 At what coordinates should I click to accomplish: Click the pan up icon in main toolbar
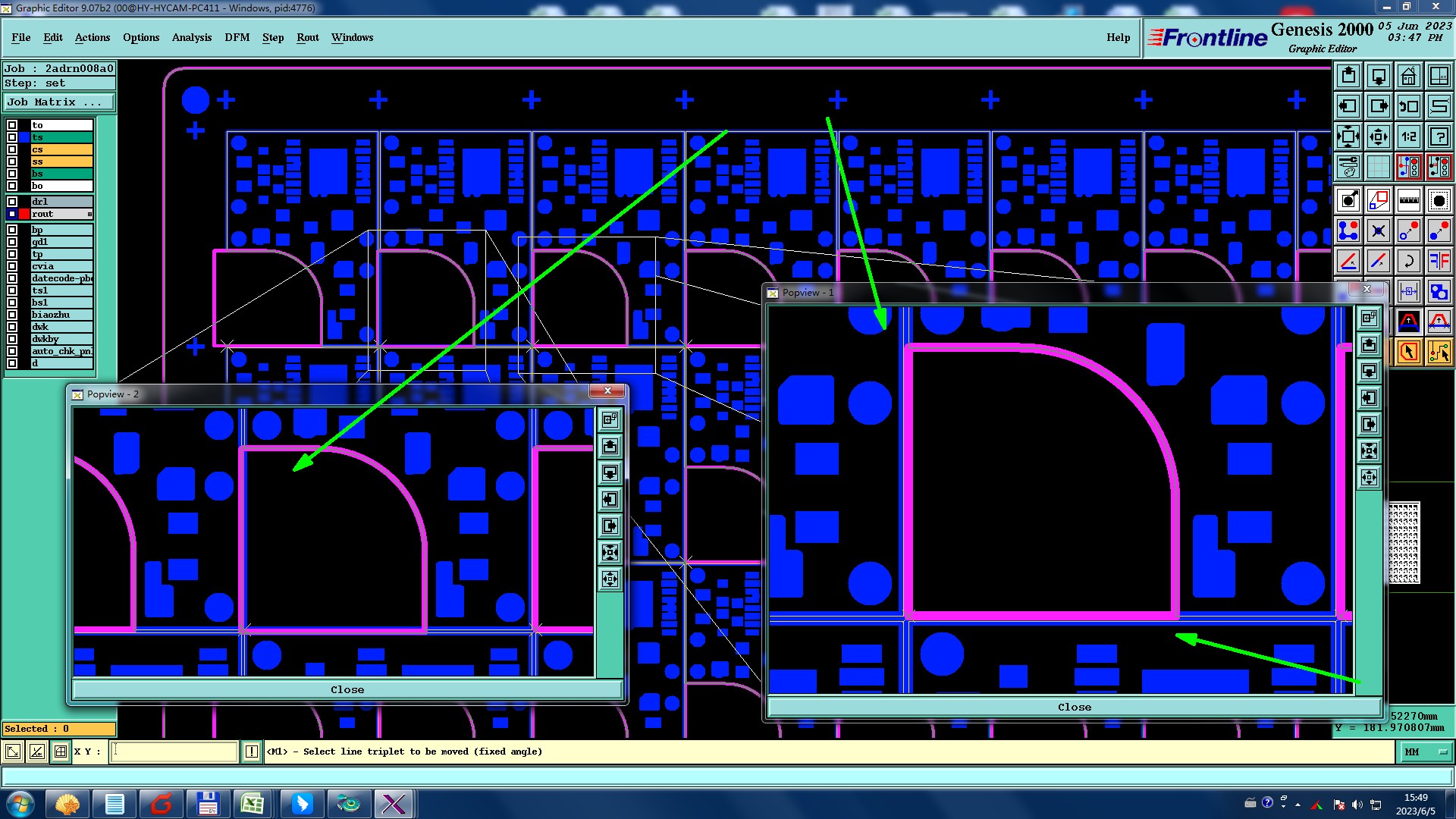click(1348, 76)
